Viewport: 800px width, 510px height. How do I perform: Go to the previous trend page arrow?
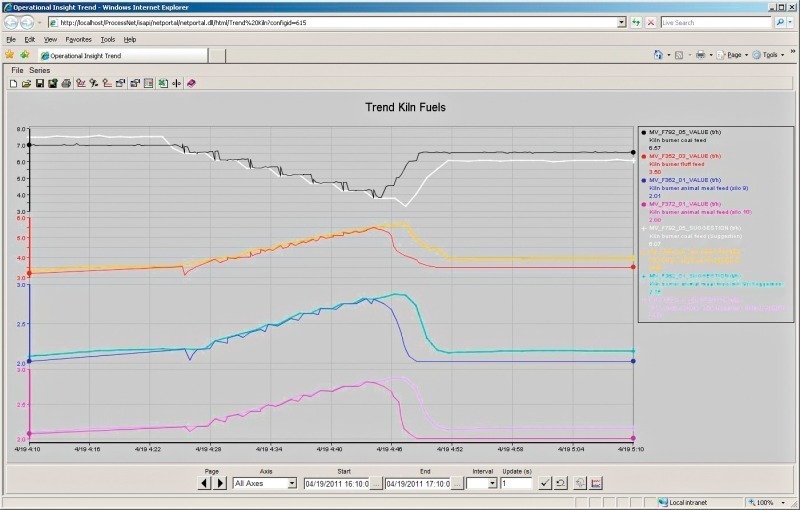click(205, 483)
